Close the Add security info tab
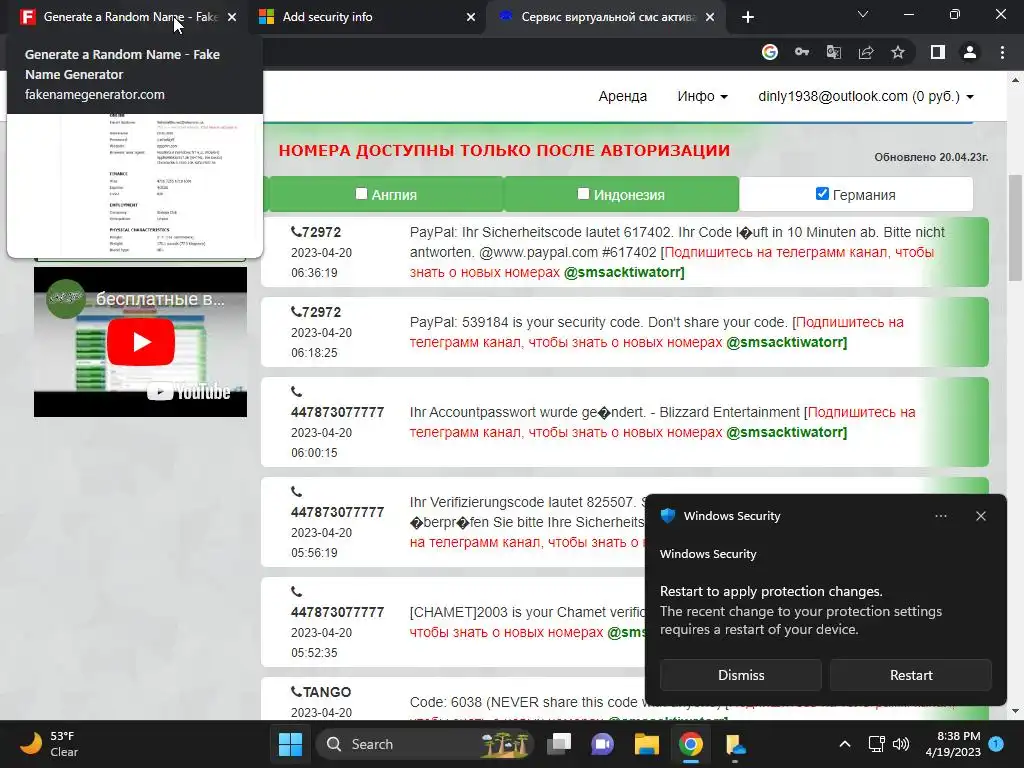Screen dimensions: 1024x768 point(471,17)
